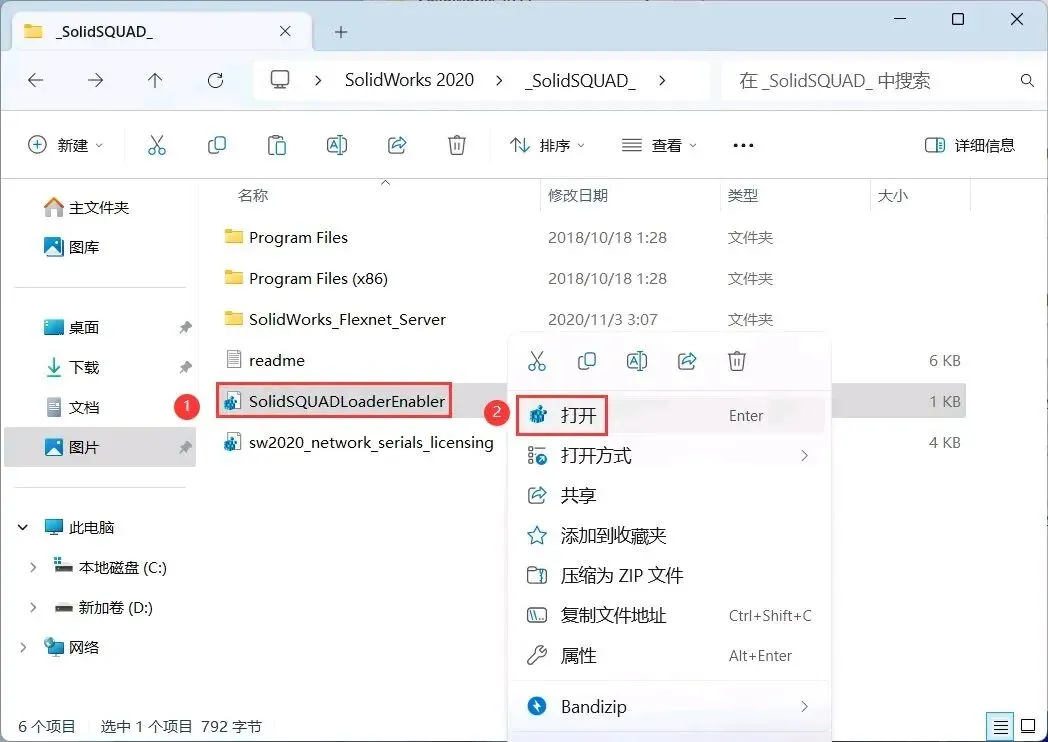Select the SolidSQUADLoaderEnabler file

coord(347,401)
